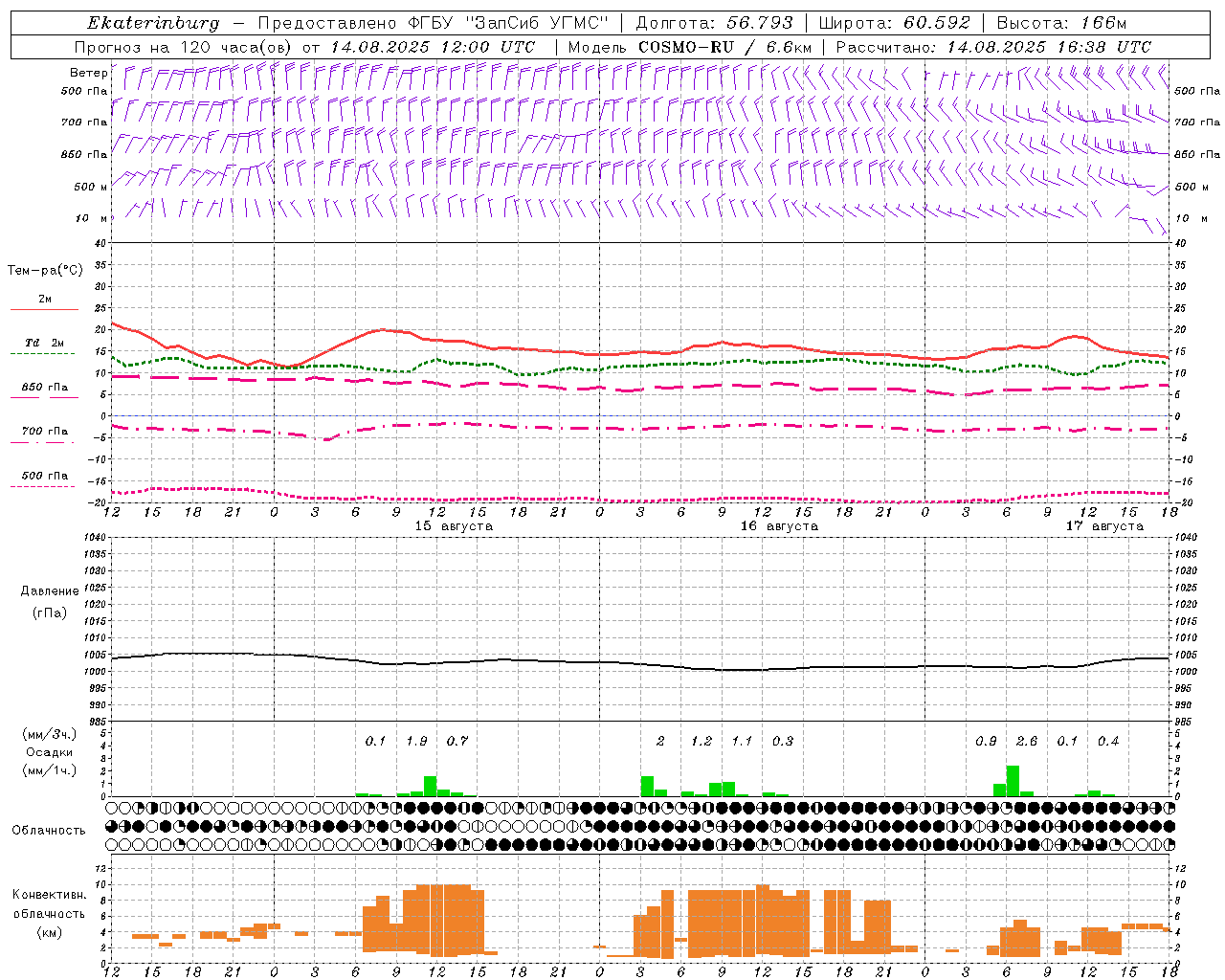Click the Облачность row label
Screen dimensions: 1225x980
tap(49, 830)
